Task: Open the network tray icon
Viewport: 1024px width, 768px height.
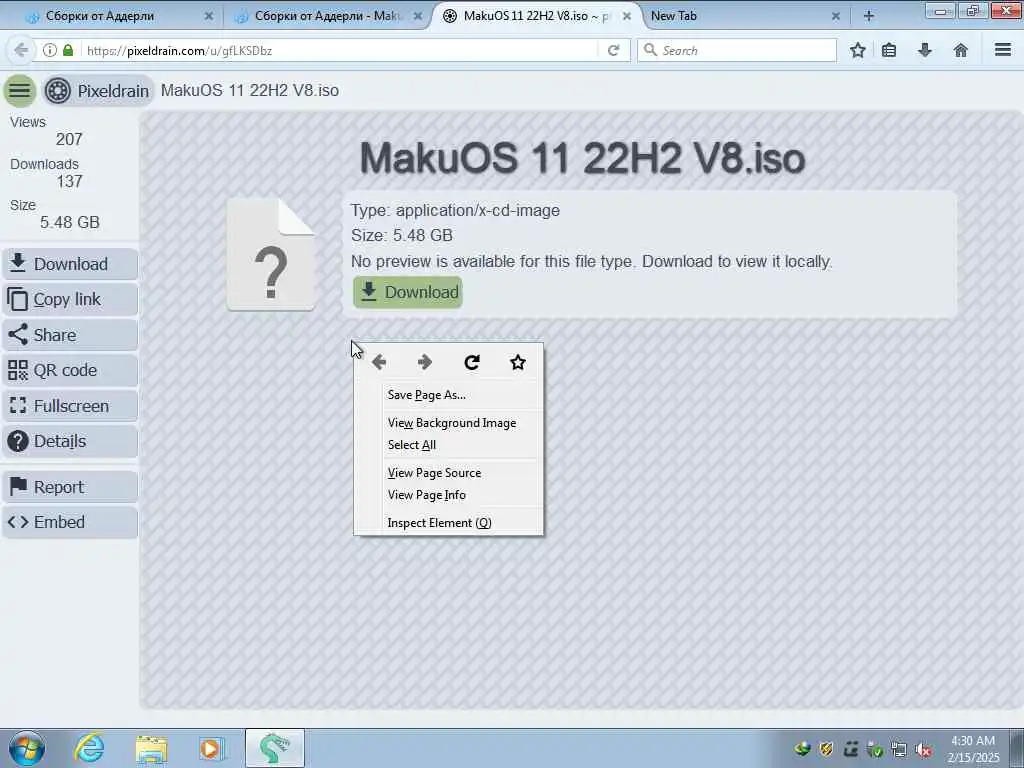Action: [x=899, y=750]
